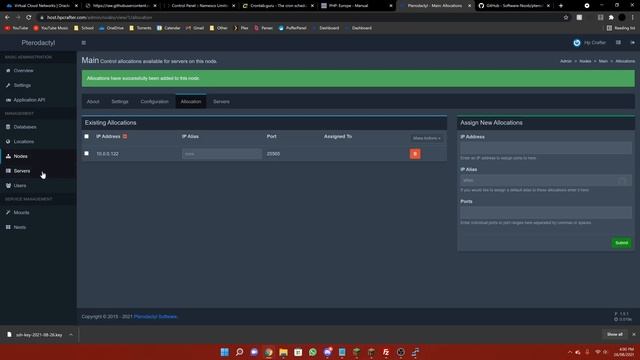Open Windows taskbar search
This screenshot has width=640, height=360.
[240, 352]
